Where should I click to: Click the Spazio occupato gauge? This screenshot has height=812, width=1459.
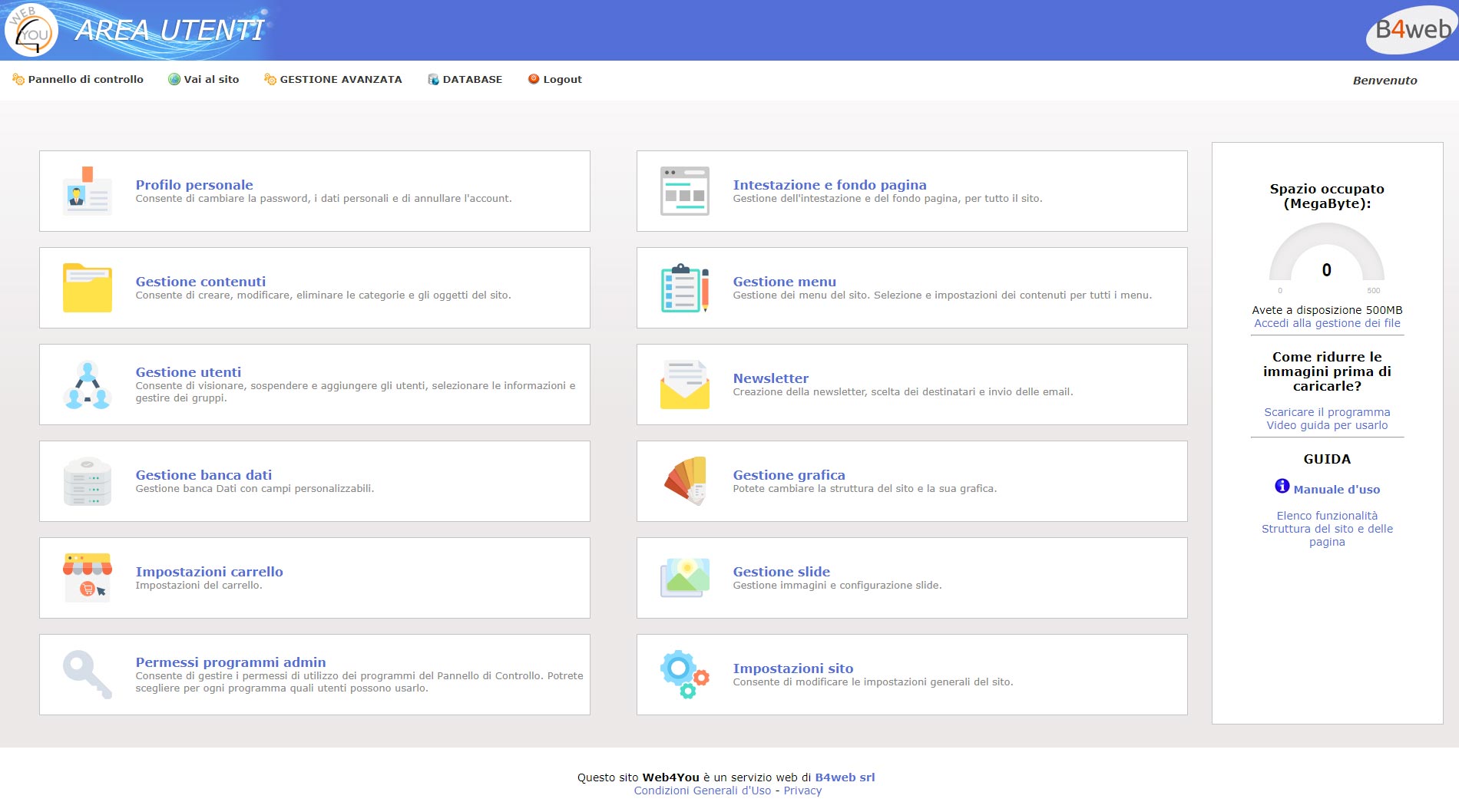tap(1327, 258)
